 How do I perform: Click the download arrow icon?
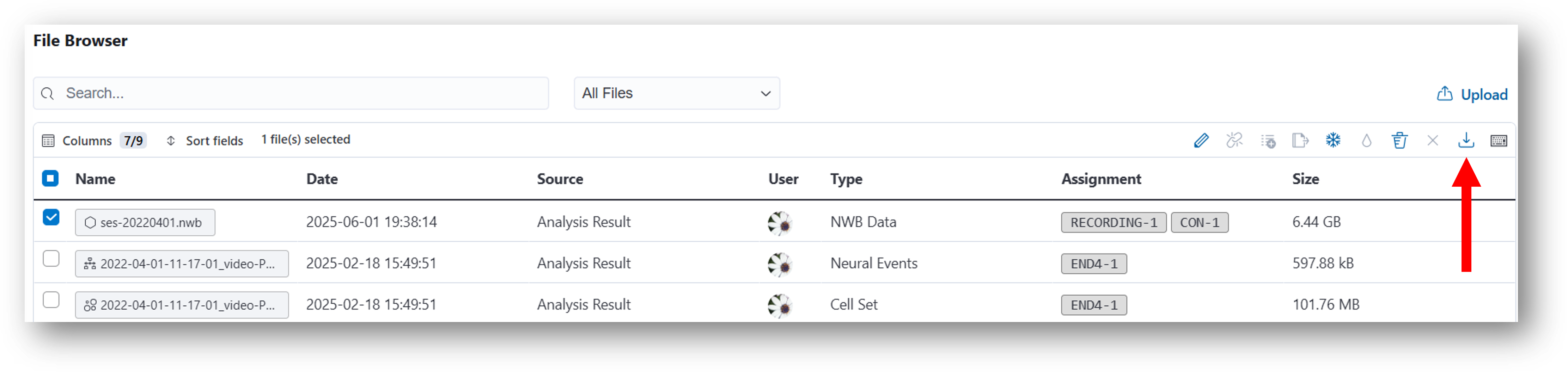click(x=1466, y=141)
